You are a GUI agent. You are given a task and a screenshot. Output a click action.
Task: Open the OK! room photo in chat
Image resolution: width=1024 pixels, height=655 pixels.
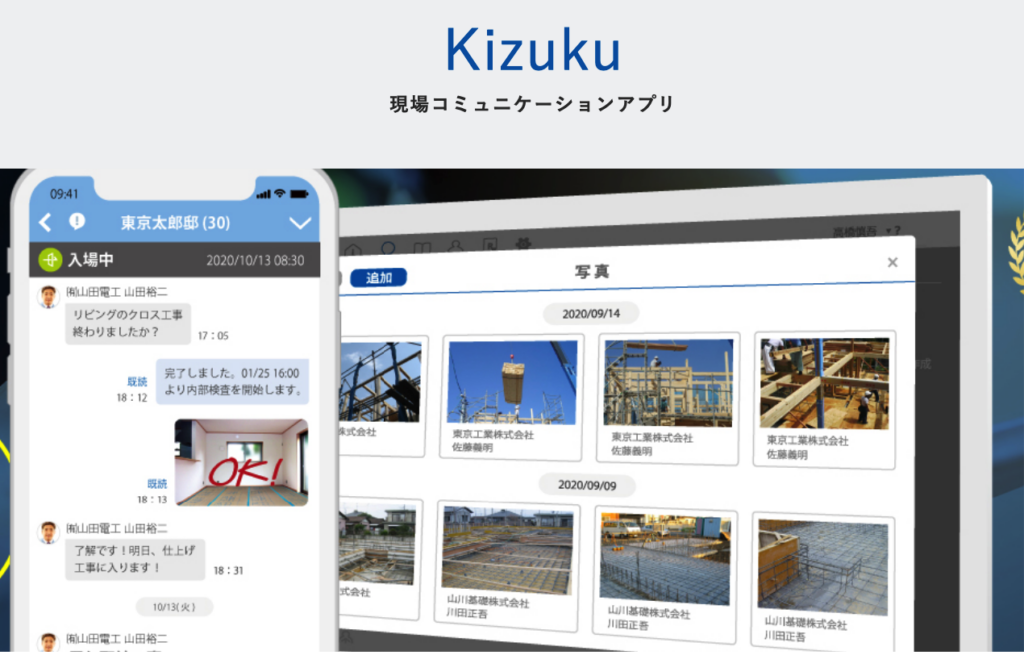pyautogui.click(x=241, y=462)
